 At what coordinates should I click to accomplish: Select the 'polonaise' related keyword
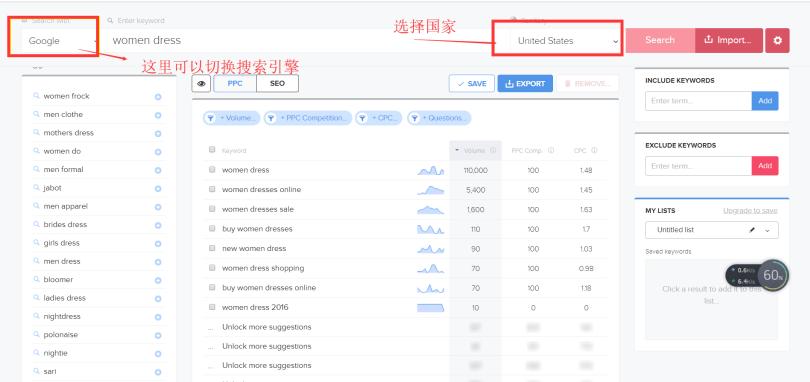tap(61, 335)
